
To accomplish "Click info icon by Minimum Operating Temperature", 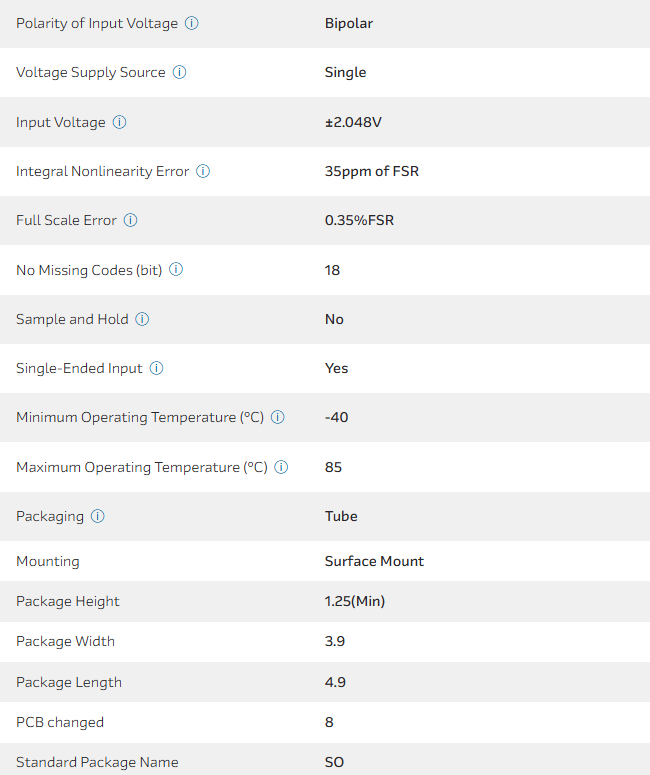I will pos(278,417).
